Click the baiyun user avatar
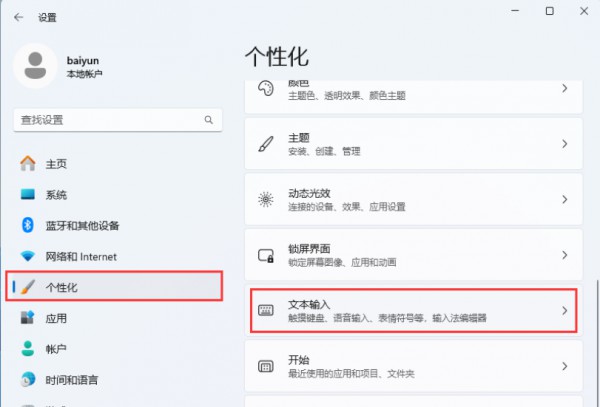Viewport: 600px width, 407px height. click(36, 66)
